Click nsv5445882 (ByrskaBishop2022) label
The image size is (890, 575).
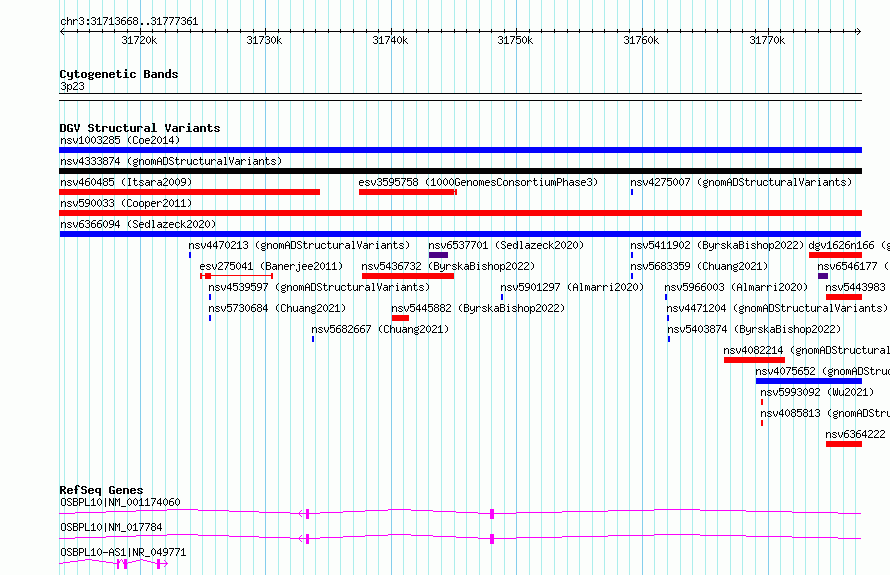coord(478,308)
